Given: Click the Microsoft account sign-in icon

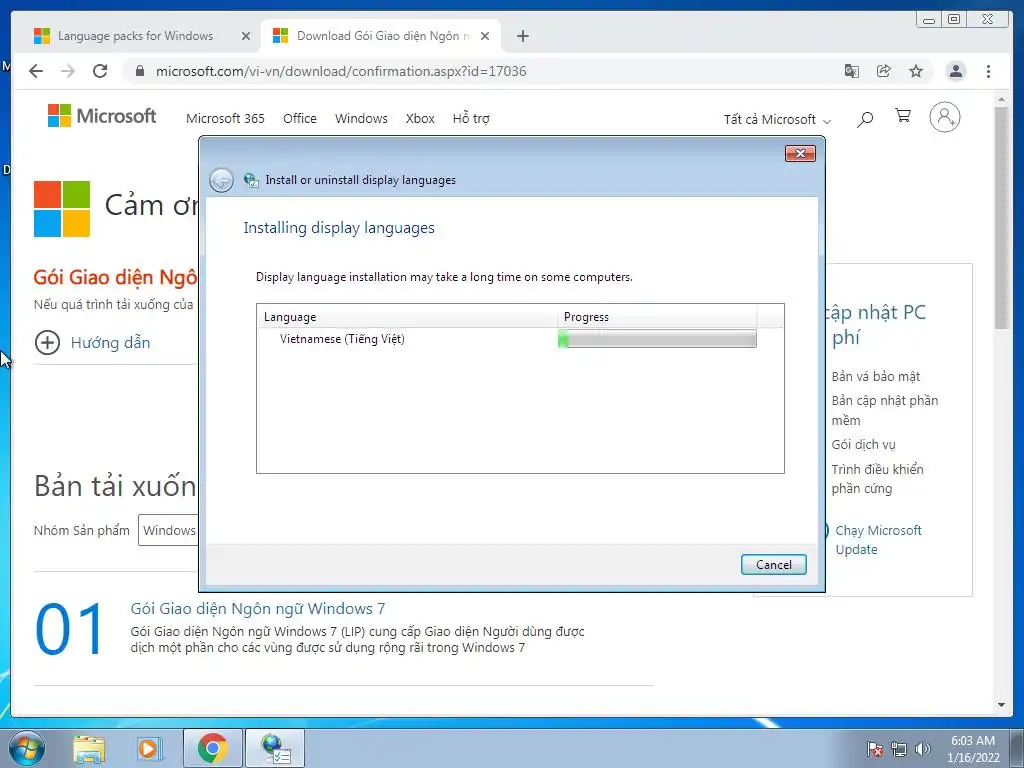Looking at the screenshot, I should (x=944, y=118).
